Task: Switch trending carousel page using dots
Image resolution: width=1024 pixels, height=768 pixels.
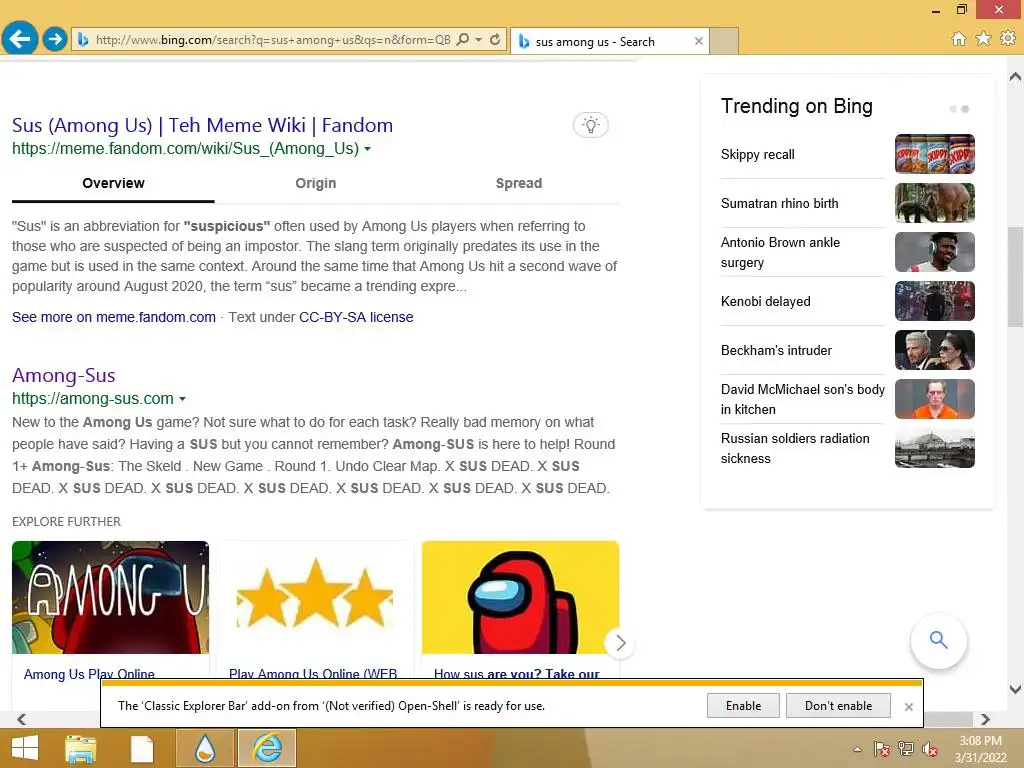Action: tap(959, 109)
